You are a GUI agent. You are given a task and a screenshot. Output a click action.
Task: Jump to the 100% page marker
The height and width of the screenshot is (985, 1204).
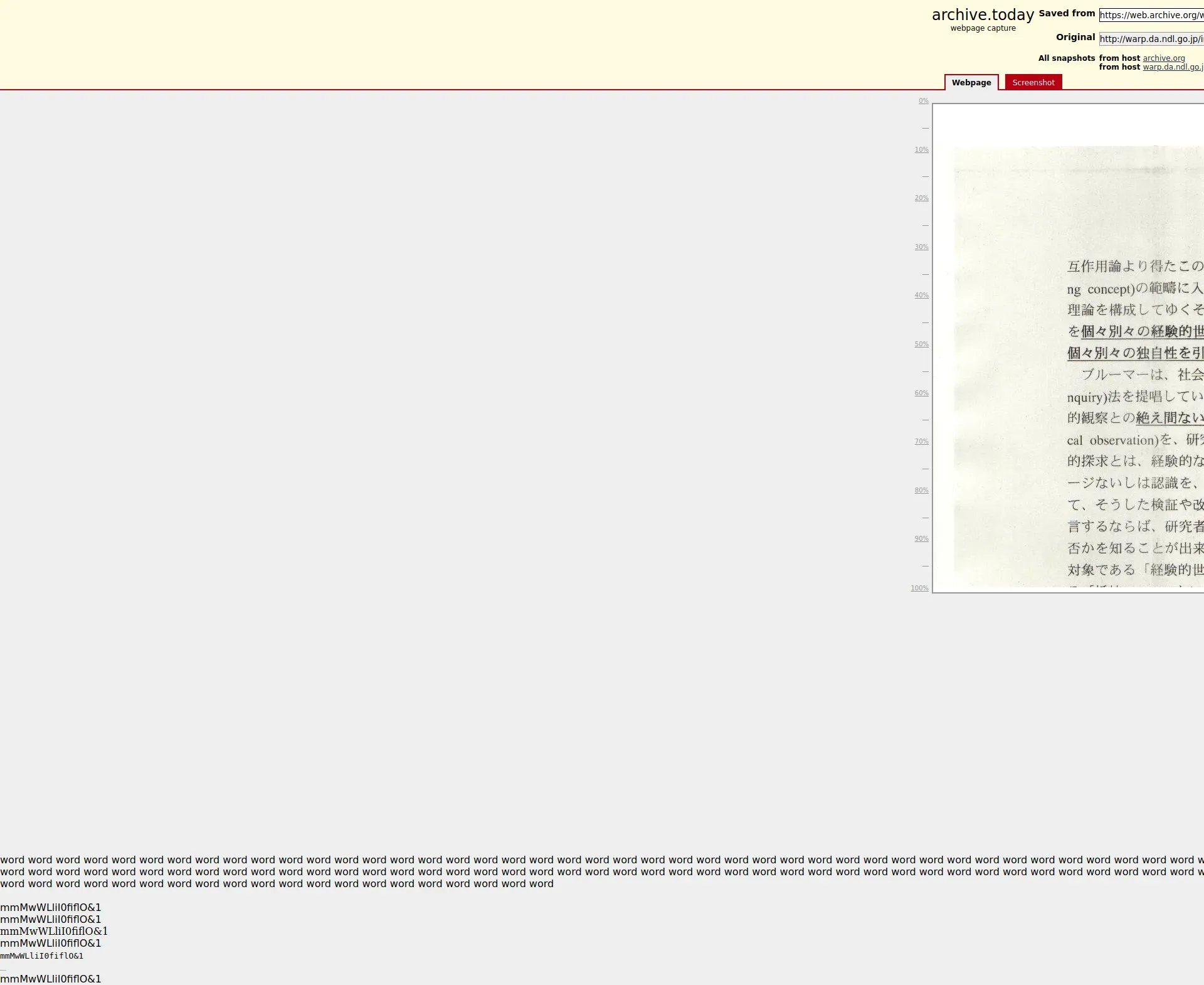tap(919, 588)
